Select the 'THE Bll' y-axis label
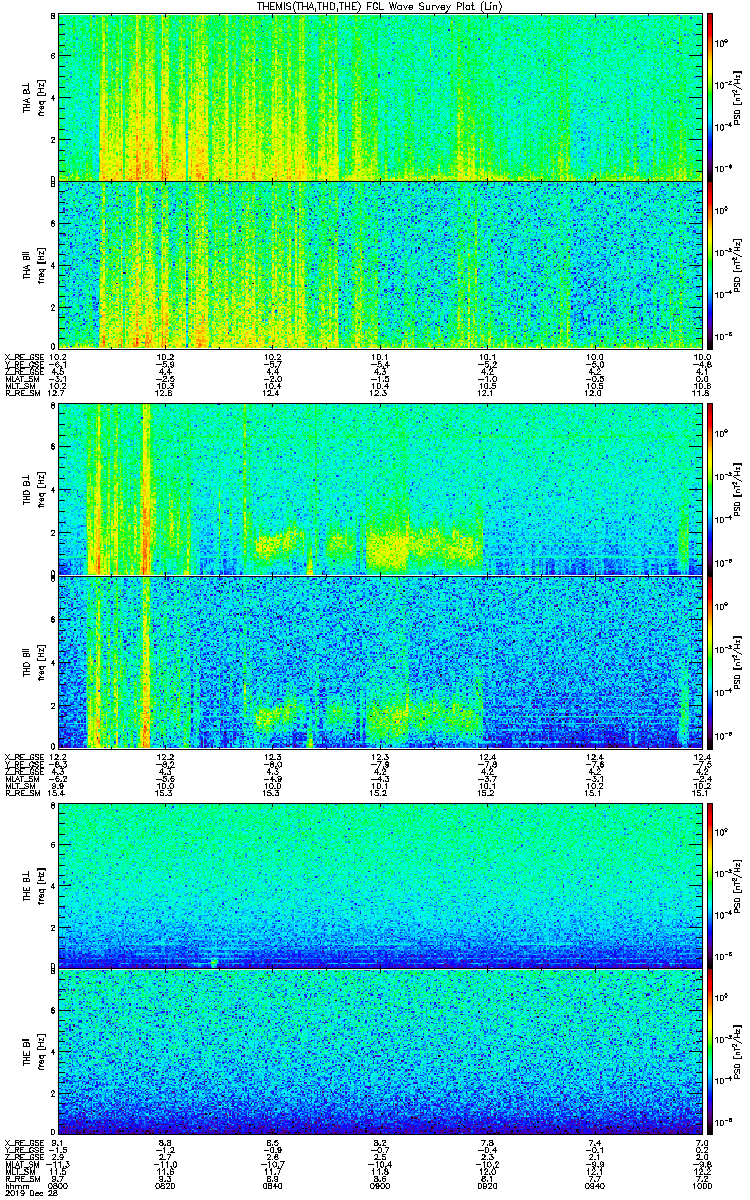This screenshot has height=1200, width=750. tap(27, 1051)
